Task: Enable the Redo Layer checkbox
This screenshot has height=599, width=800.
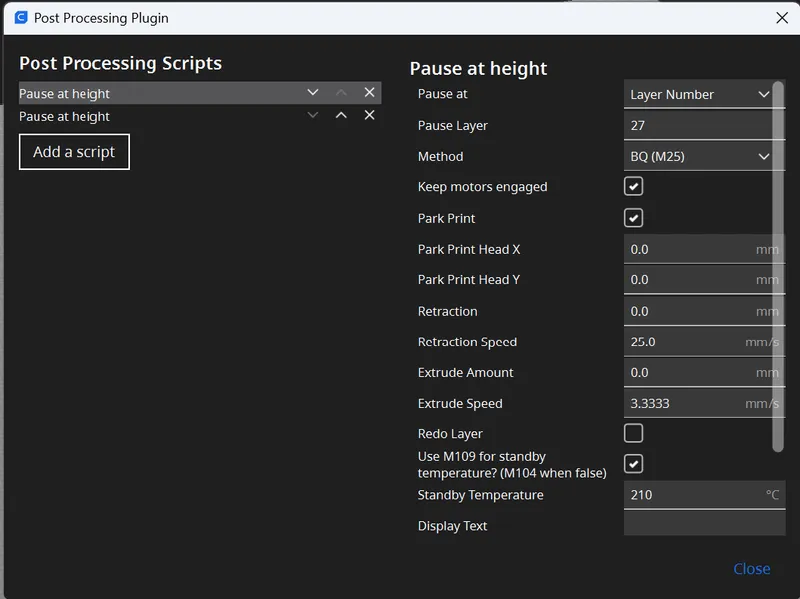Action: [x=633, y=433]
